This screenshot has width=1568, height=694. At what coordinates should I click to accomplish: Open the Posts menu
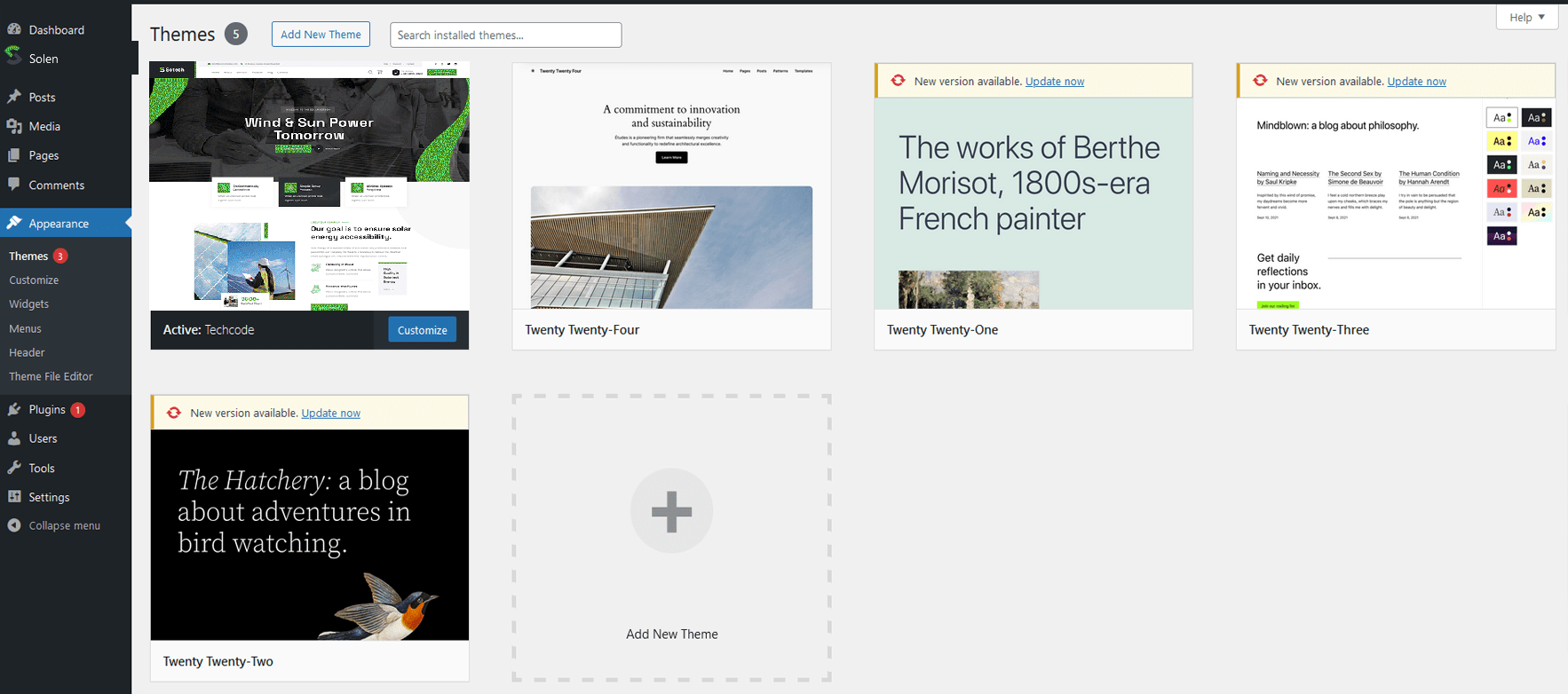[x=42, y=97]
